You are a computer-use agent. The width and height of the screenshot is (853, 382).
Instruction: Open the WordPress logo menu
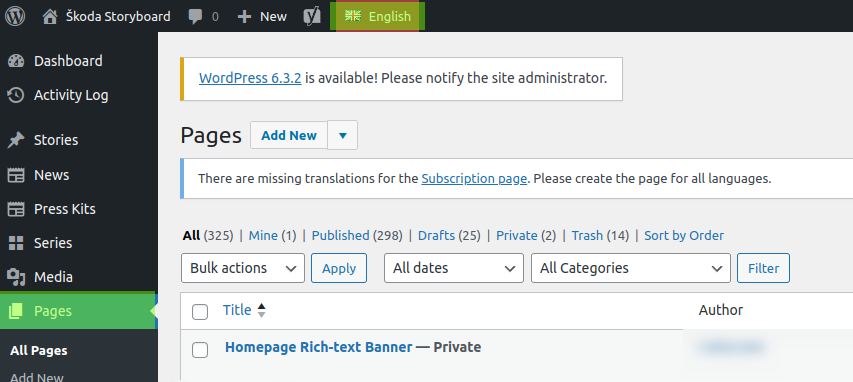click(x=15, y=16)
